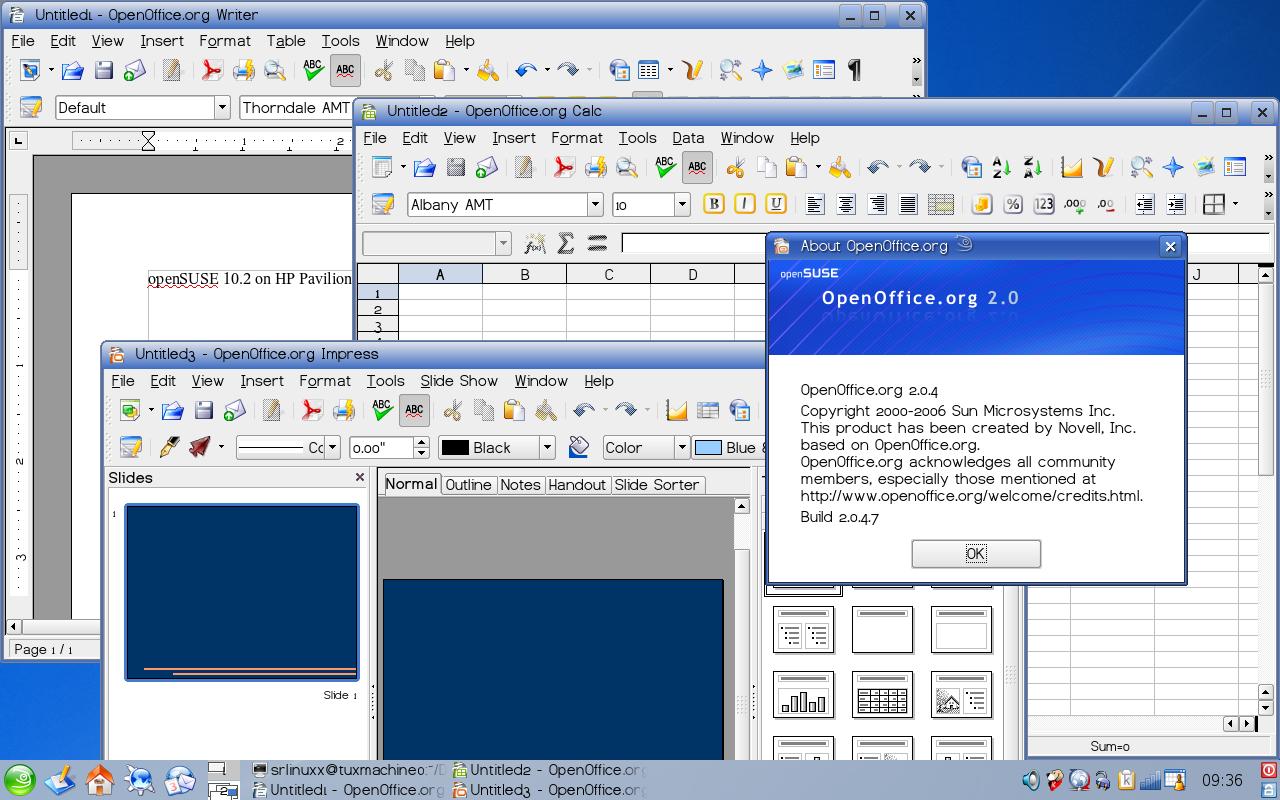The width and height of the screenshot is (1280, 800).
Task: Open the Table menu in Writer
Action: pyautogui.click(x=286, y=41)
